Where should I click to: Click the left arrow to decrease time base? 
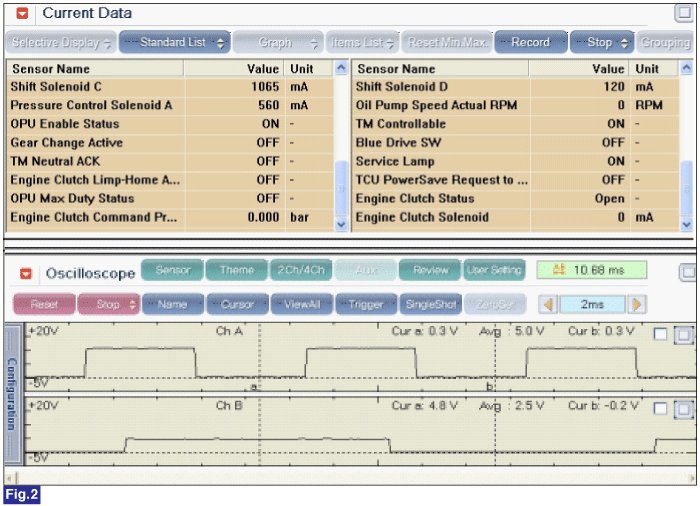click(x=547, y=304)
